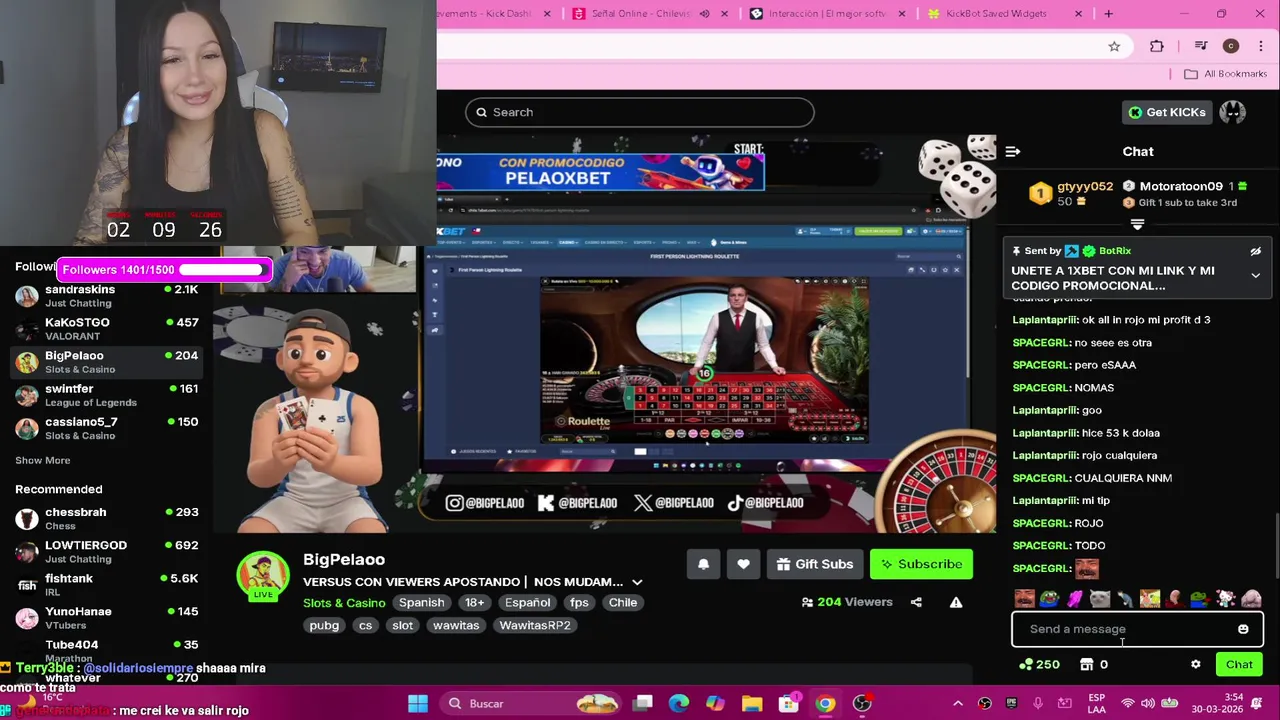The width and height of the screenshot is (1280, 720).
Task: Focus the Kick Search box
Action: coord(640,112)
